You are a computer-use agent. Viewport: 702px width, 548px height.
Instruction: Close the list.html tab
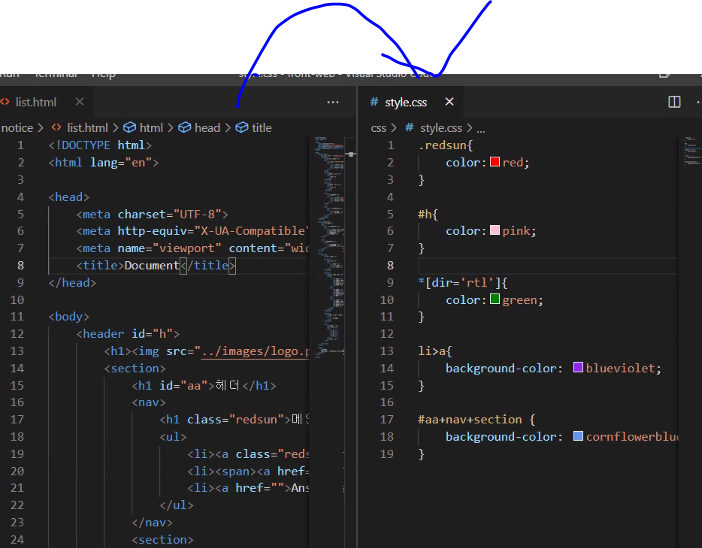[80, 102]
